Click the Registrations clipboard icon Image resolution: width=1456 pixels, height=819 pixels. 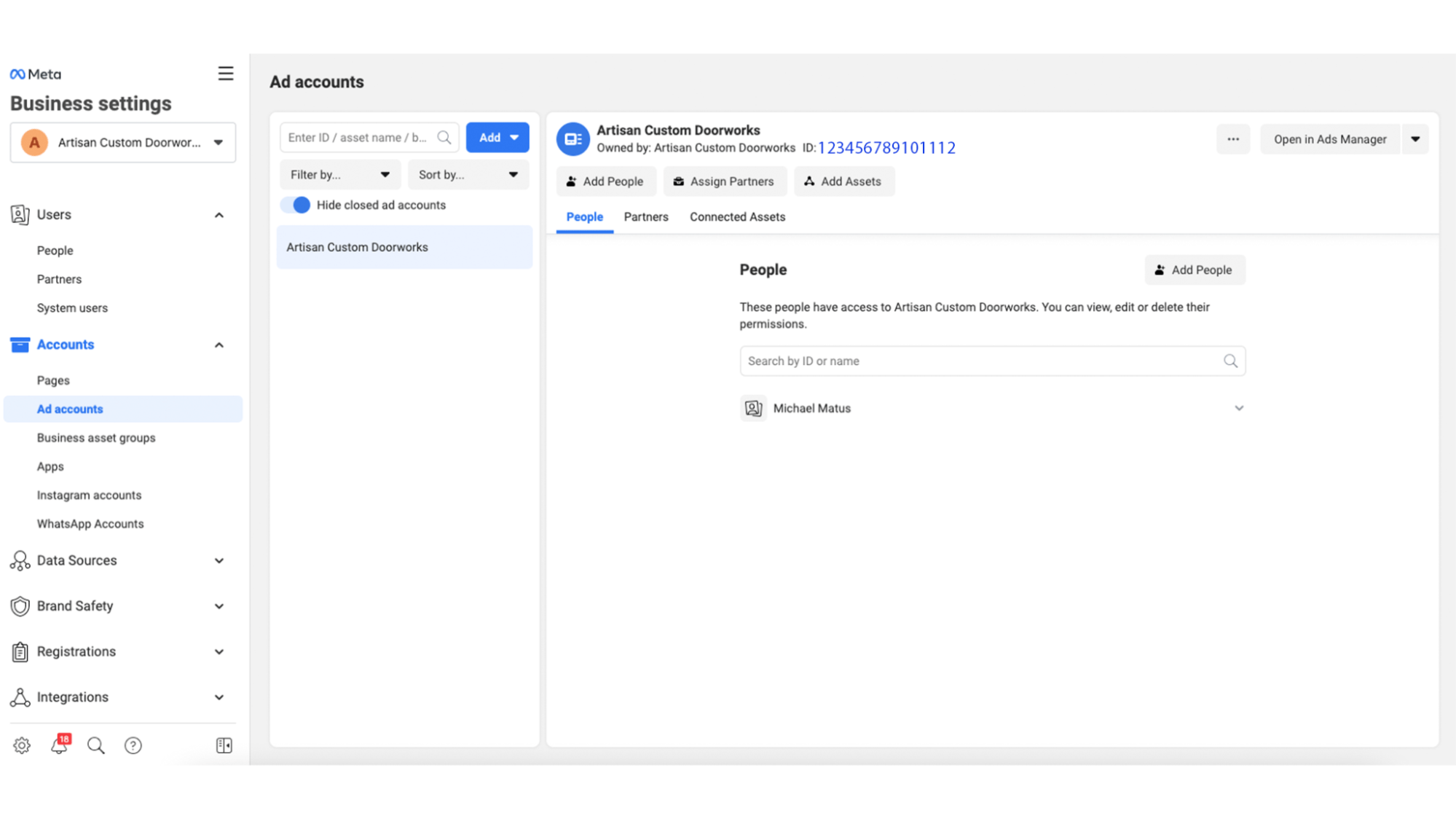click(20, 651)
